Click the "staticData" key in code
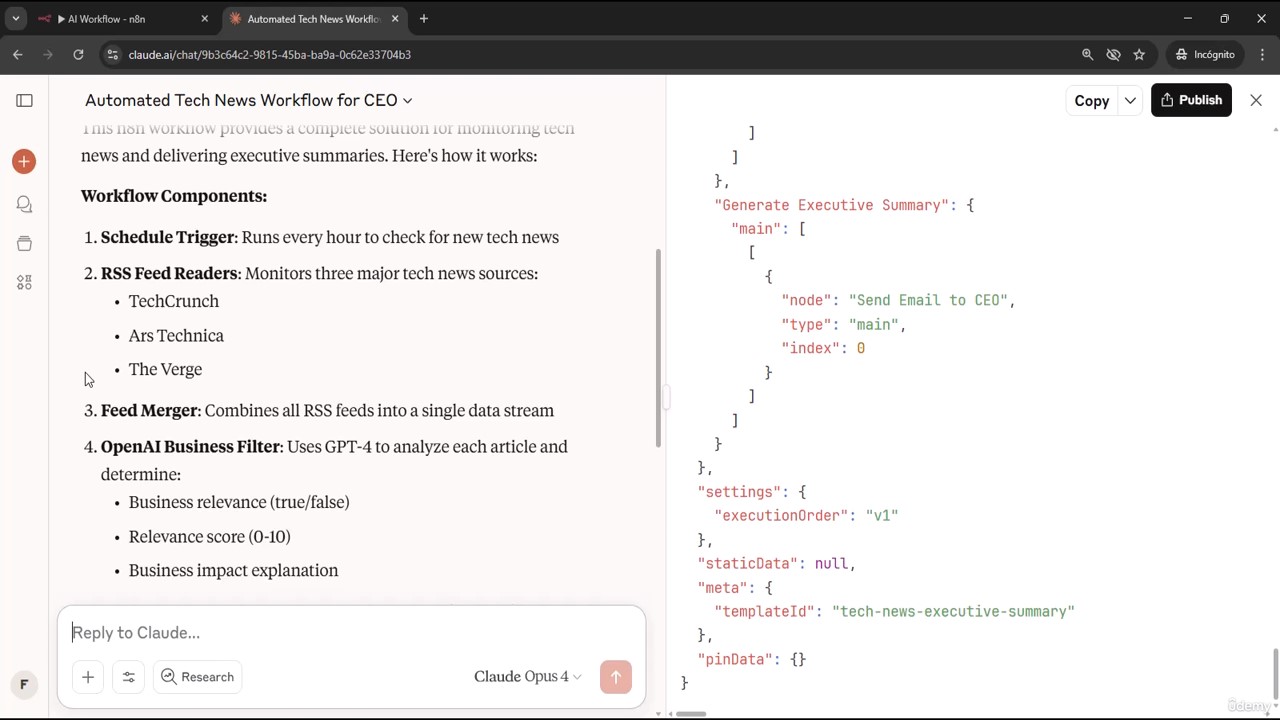 747,564
